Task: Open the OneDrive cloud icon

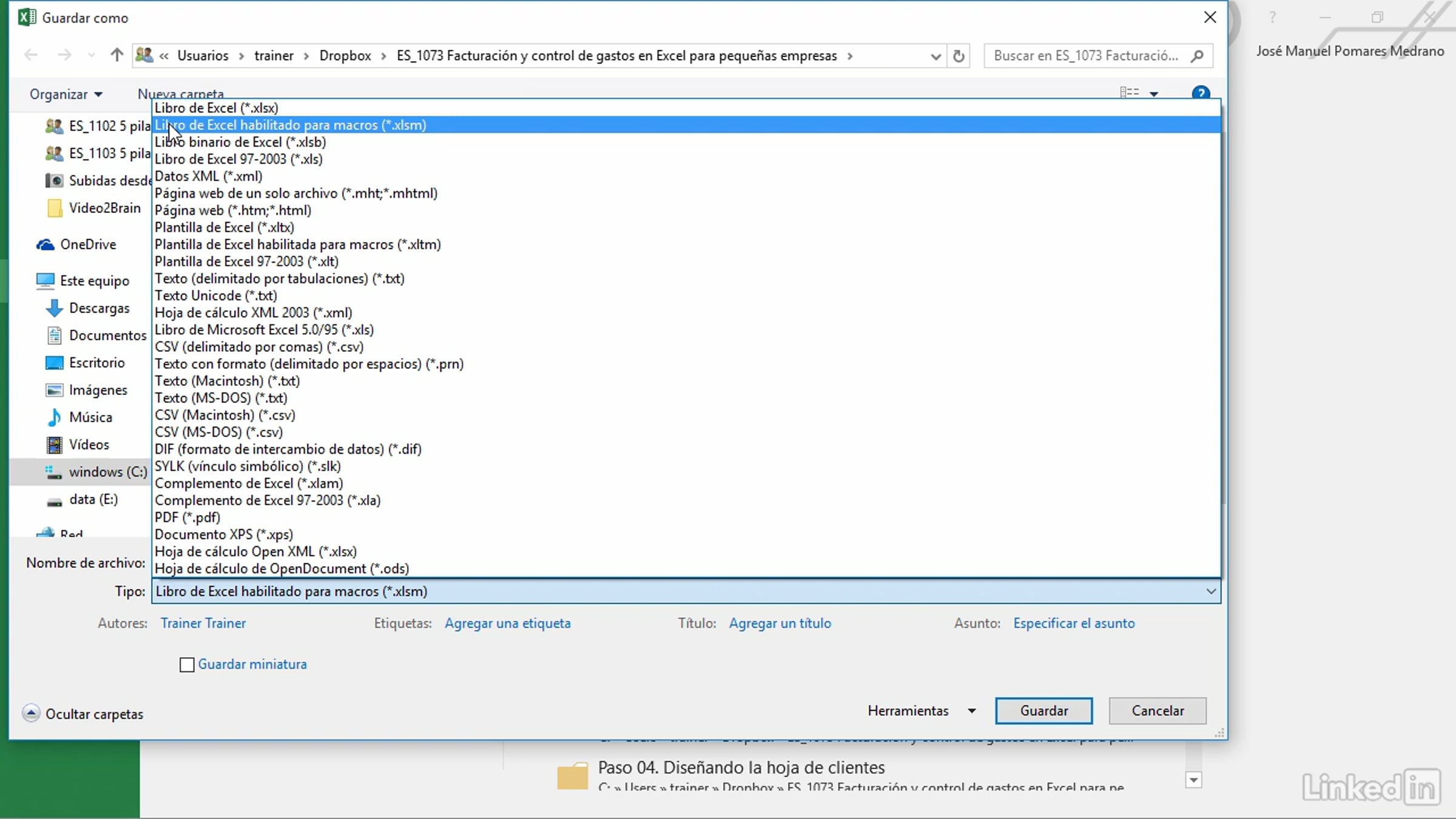Action: click(45, 244)
